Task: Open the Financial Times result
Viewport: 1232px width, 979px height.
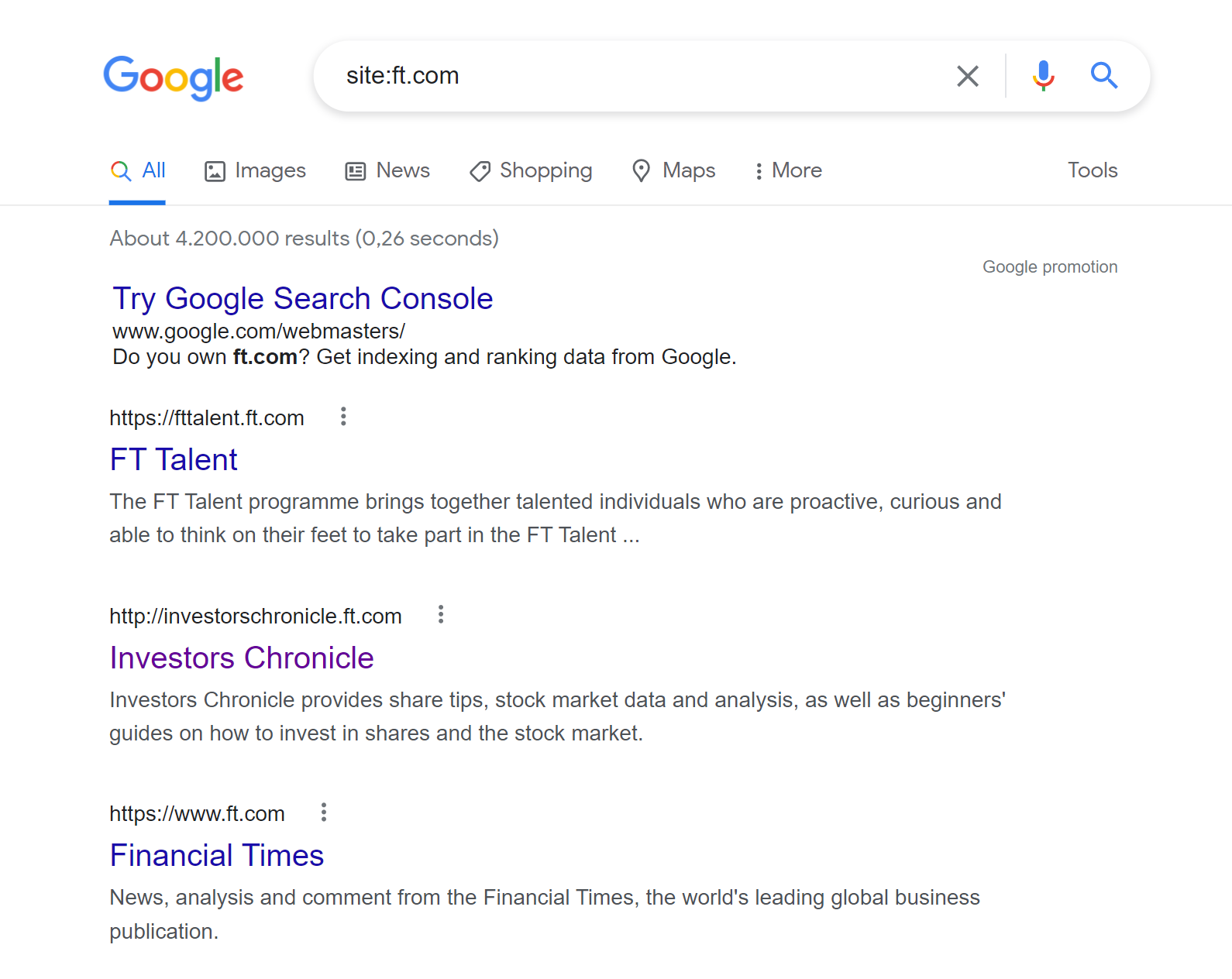Action: coord(217,855)
